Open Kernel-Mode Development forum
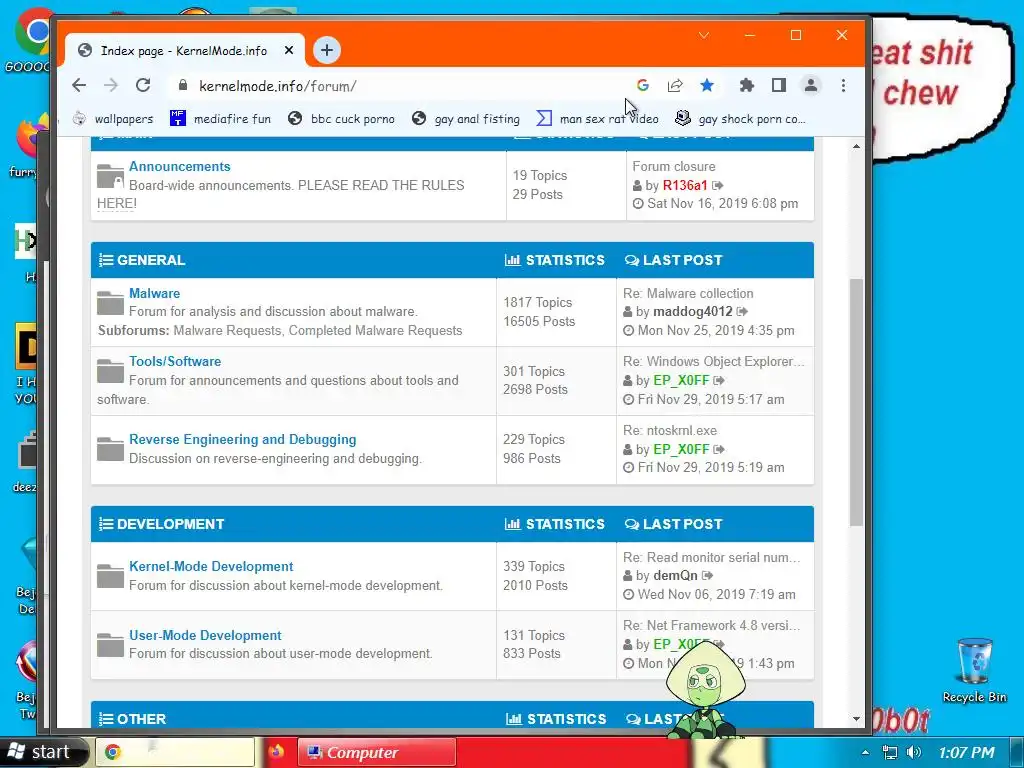The image size is (1024, 768). (211, 566)
